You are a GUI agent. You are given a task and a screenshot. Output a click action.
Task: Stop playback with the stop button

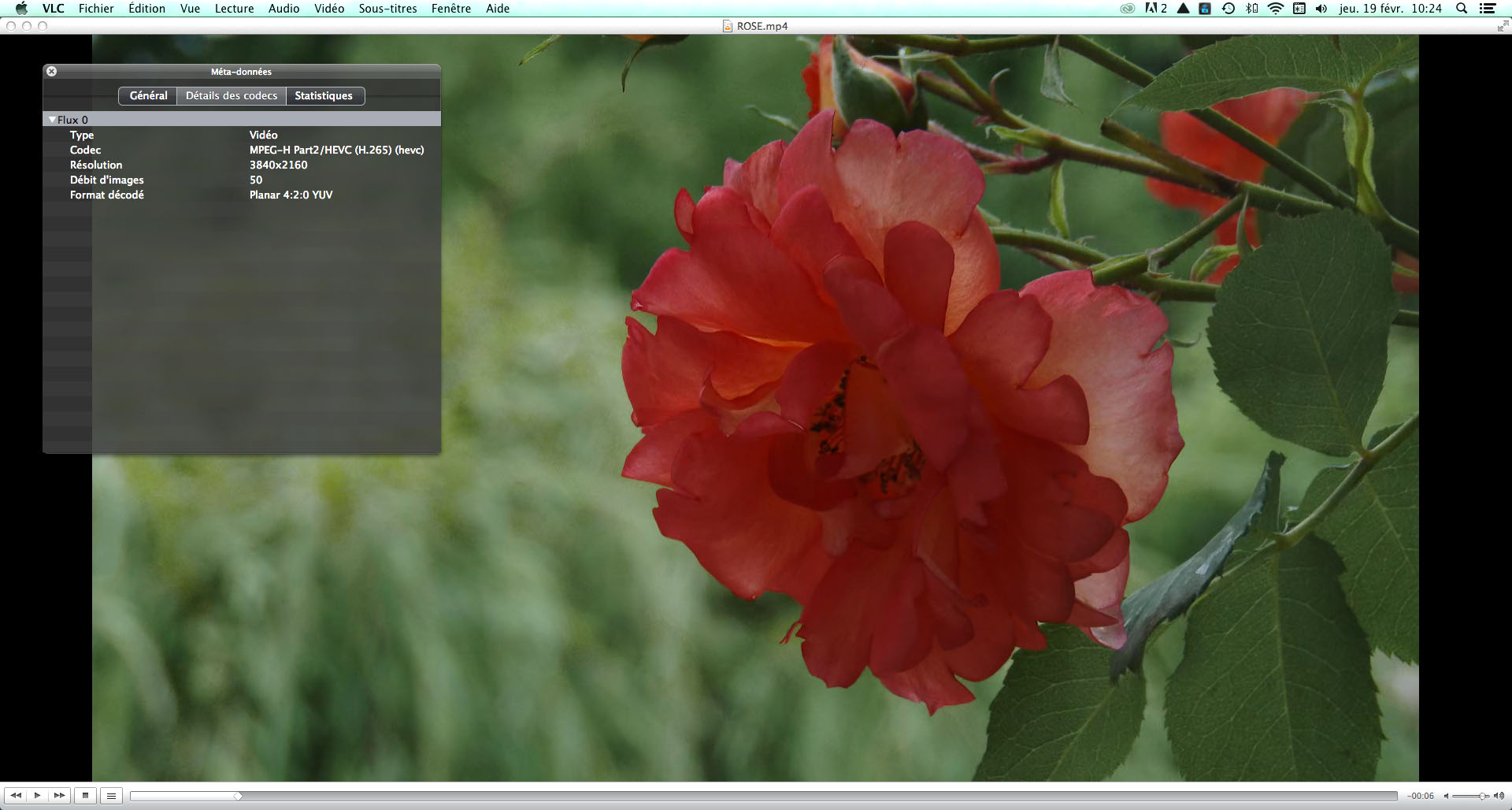[86, 796]
